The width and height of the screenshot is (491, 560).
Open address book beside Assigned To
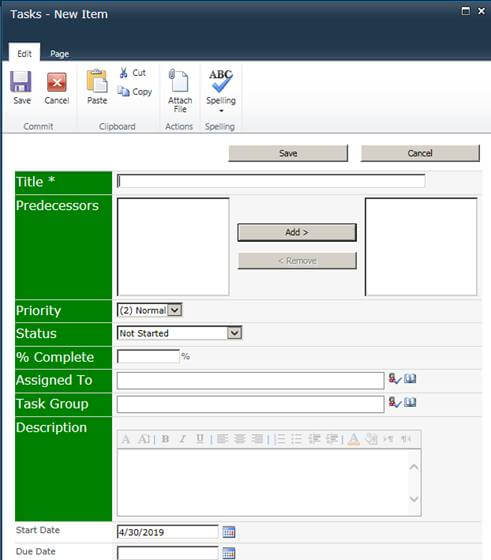click(410, 378)
